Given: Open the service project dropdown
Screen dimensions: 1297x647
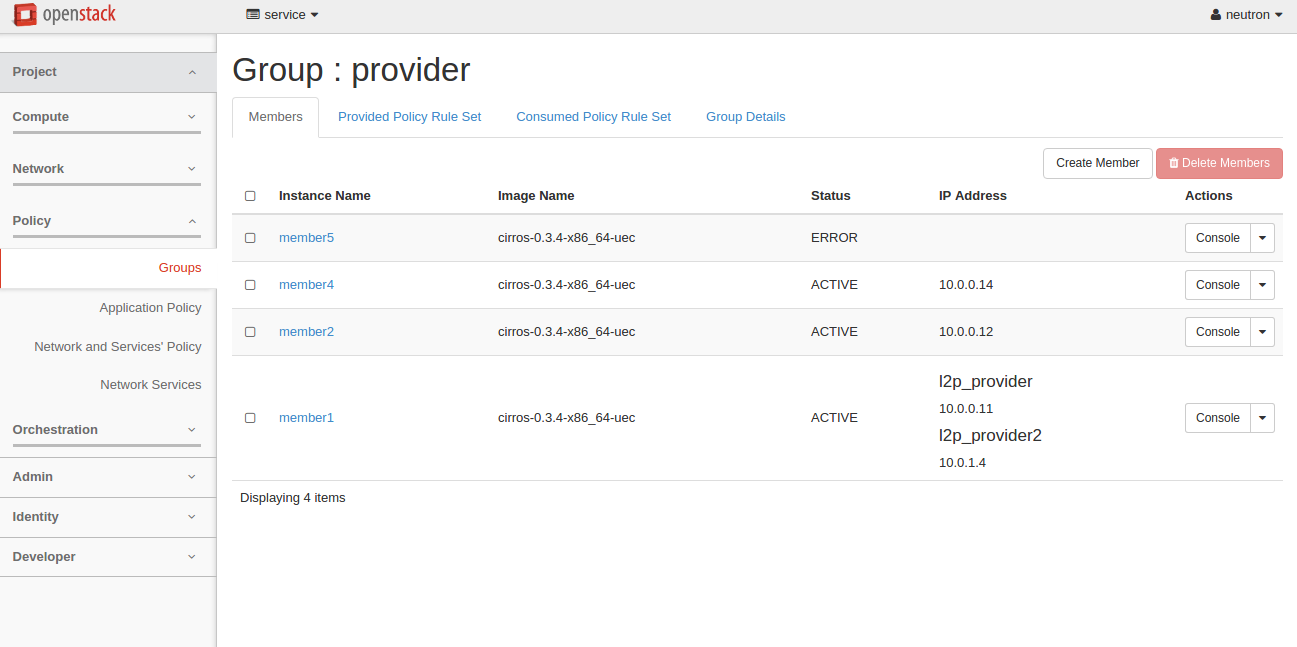Looking at the screenshot, I should coord(282,15).
